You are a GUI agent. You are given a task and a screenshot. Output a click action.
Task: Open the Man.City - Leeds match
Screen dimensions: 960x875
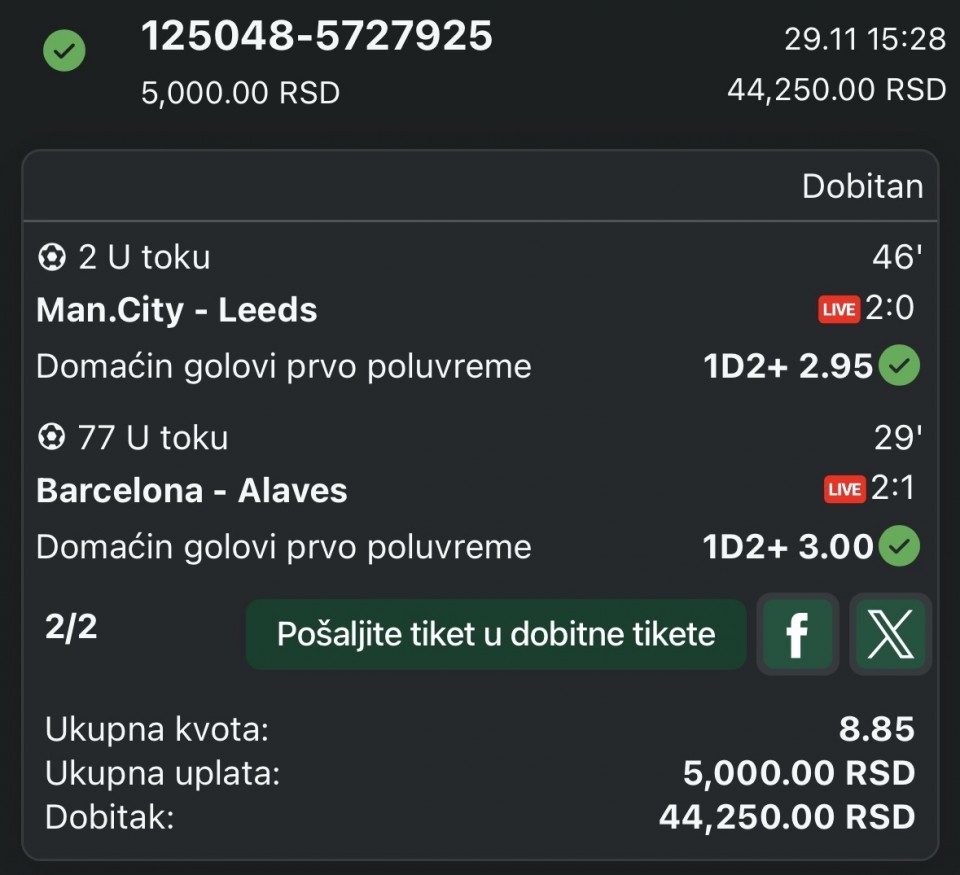[177, 310]
